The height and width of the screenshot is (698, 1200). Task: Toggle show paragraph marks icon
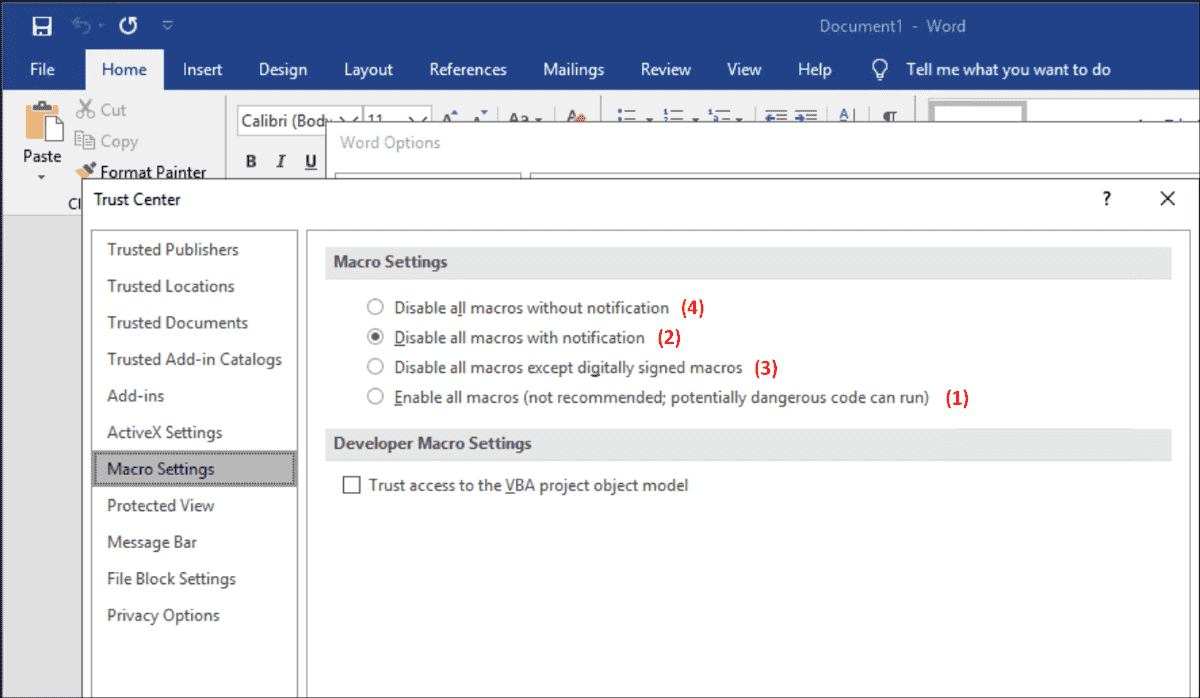(888, 118)
